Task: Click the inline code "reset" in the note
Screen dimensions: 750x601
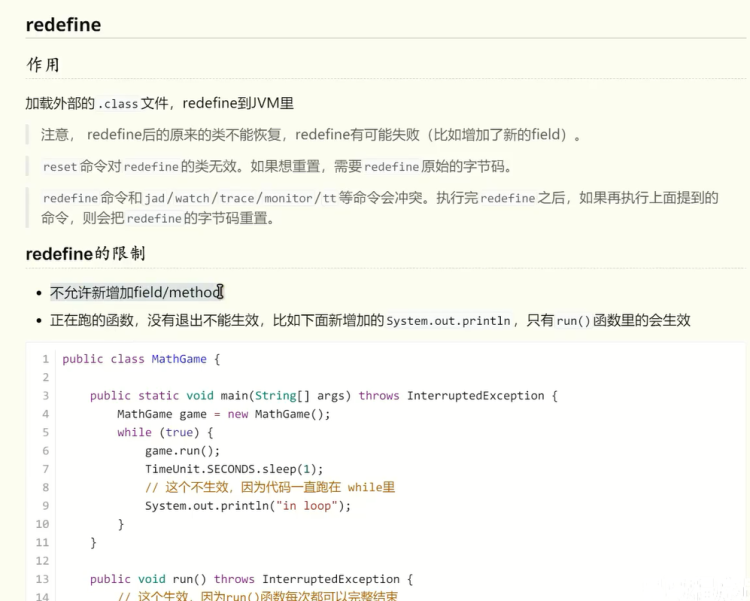Action: click(x=60, y=167)
